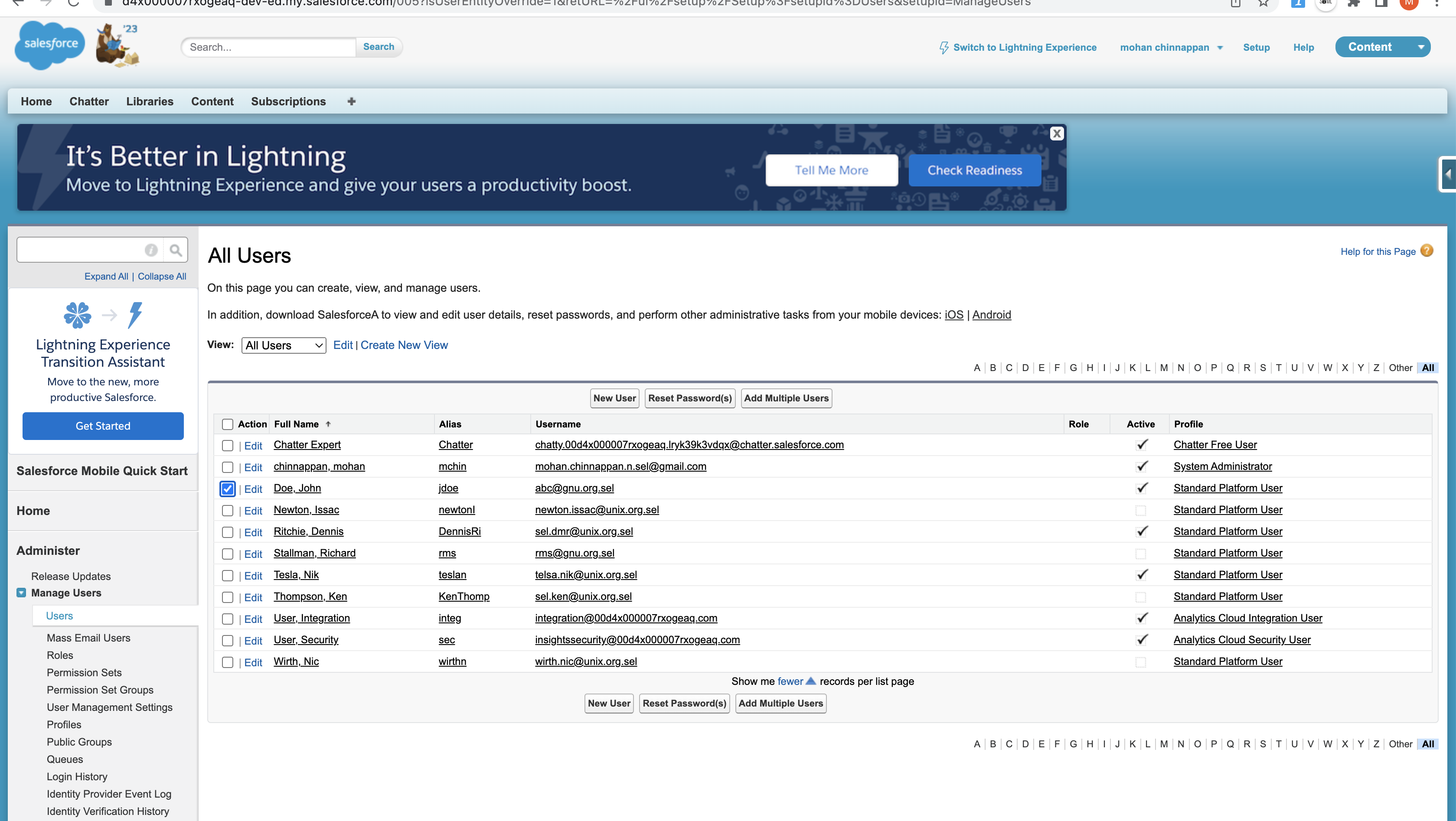This screenshot has height=821, width=1456.
Task: Open the Subscriptions tab
Action: 288,101
